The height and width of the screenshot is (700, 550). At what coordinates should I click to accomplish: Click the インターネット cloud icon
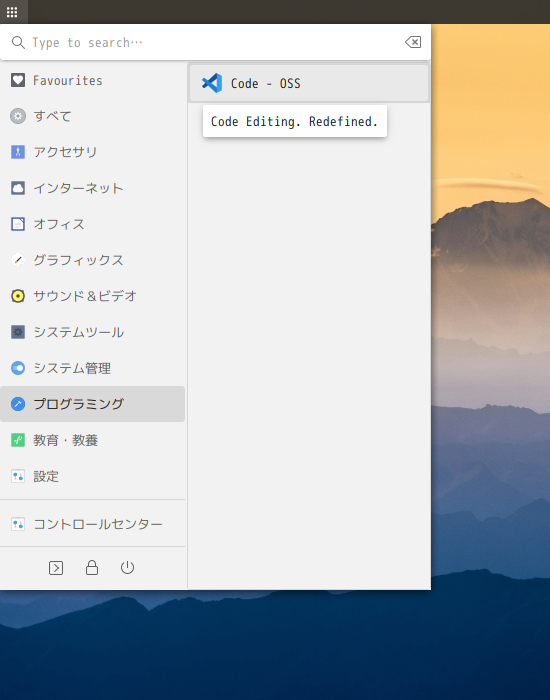tap(18, 188)
